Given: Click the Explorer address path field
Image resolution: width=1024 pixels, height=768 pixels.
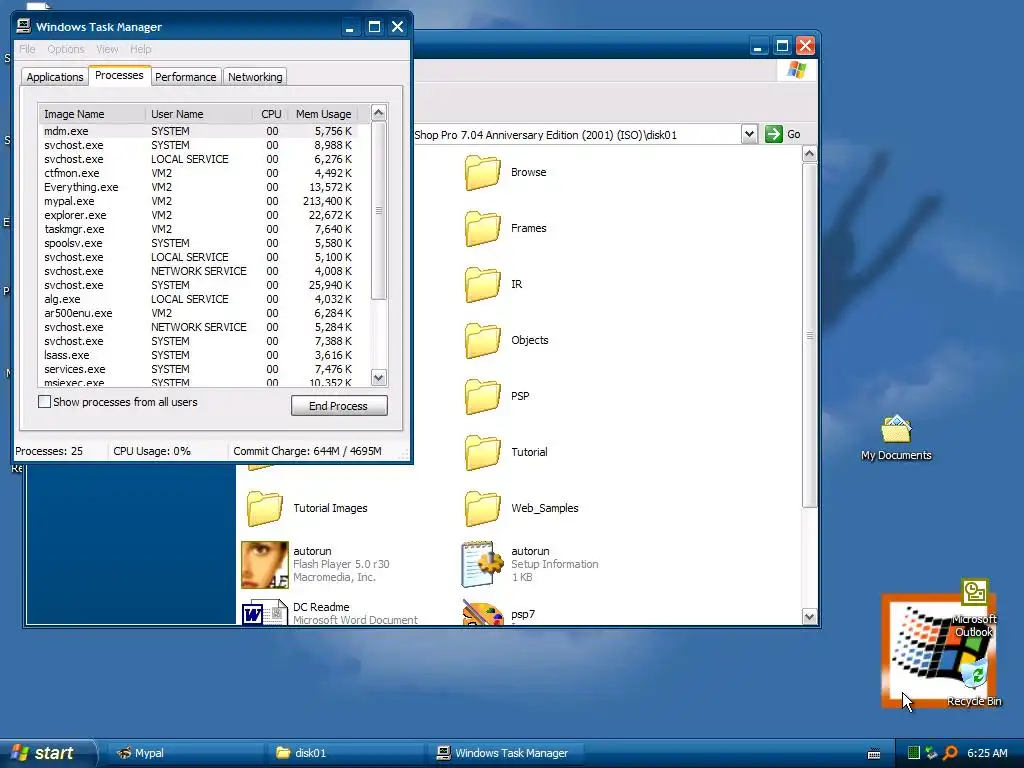Looking at the screenshot, I should point(578,135).
